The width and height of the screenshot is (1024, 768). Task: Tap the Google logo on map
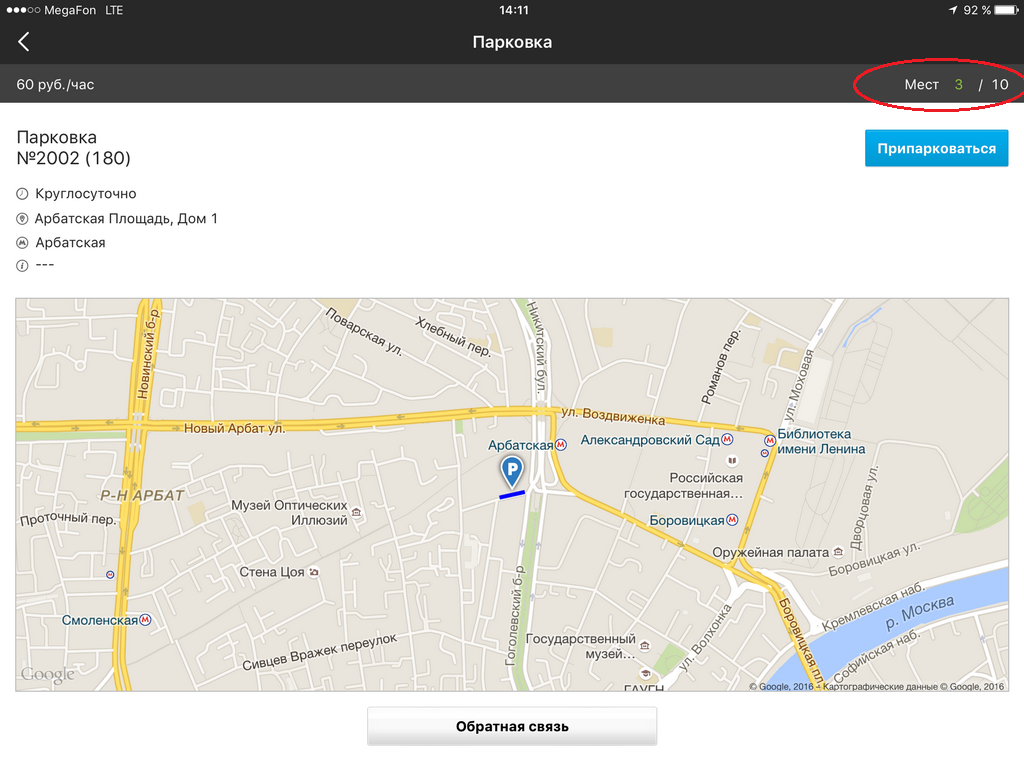47,675
